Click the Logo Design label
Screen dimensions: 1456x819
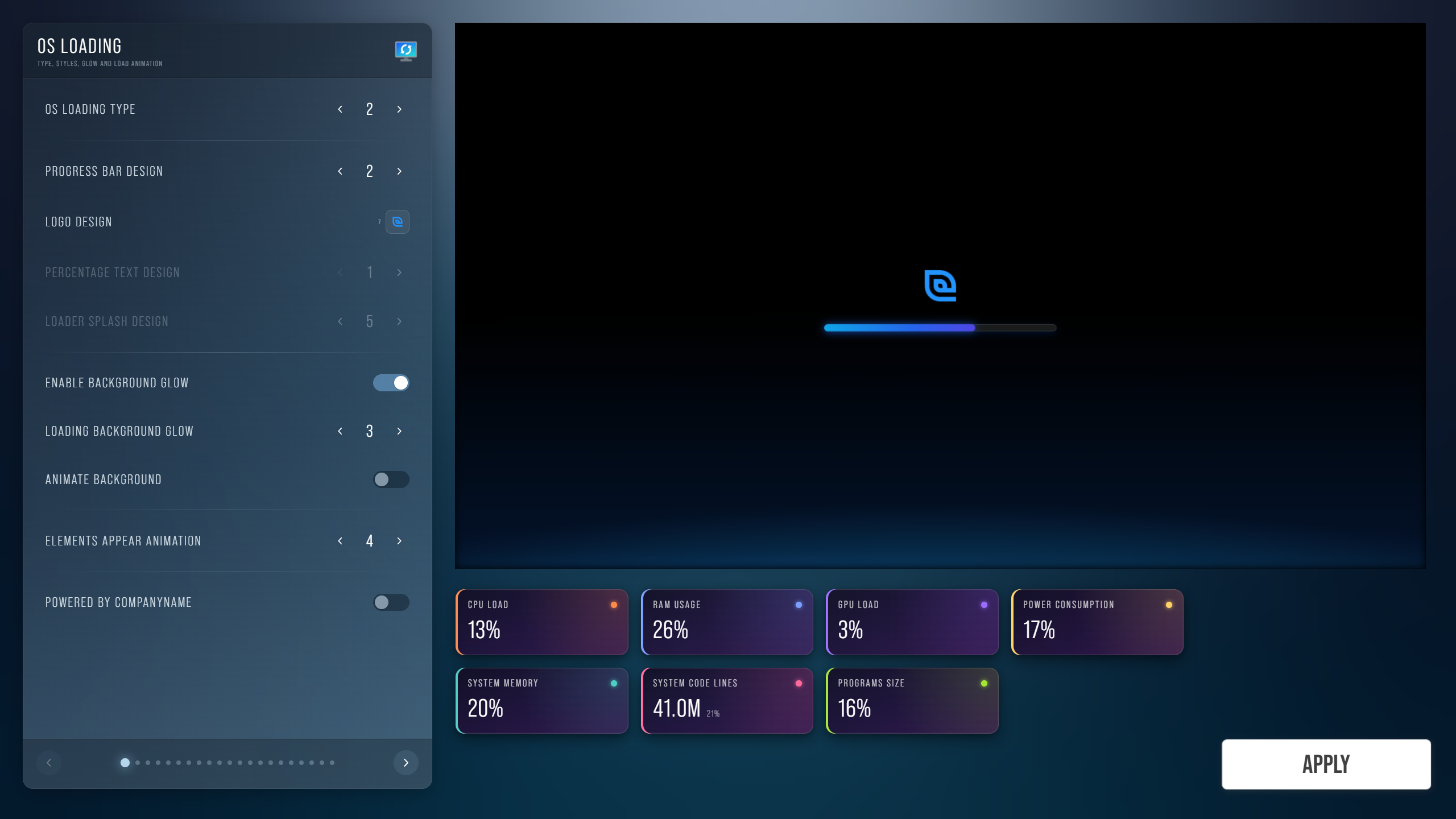pyautogui.click(x=78, y=222)
